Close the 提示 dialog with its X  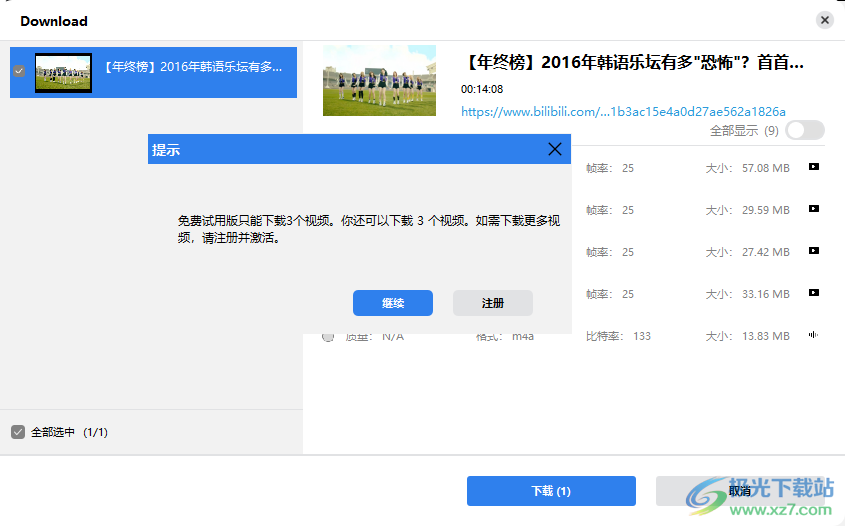click(x=555, y=149)
